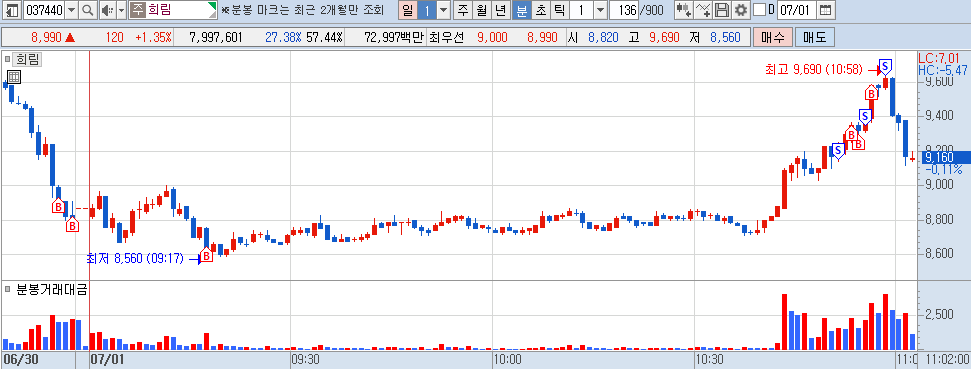Click the speaker sound alert icon
The height and width of the screenshot is (369, 971).
pos(107,10)
